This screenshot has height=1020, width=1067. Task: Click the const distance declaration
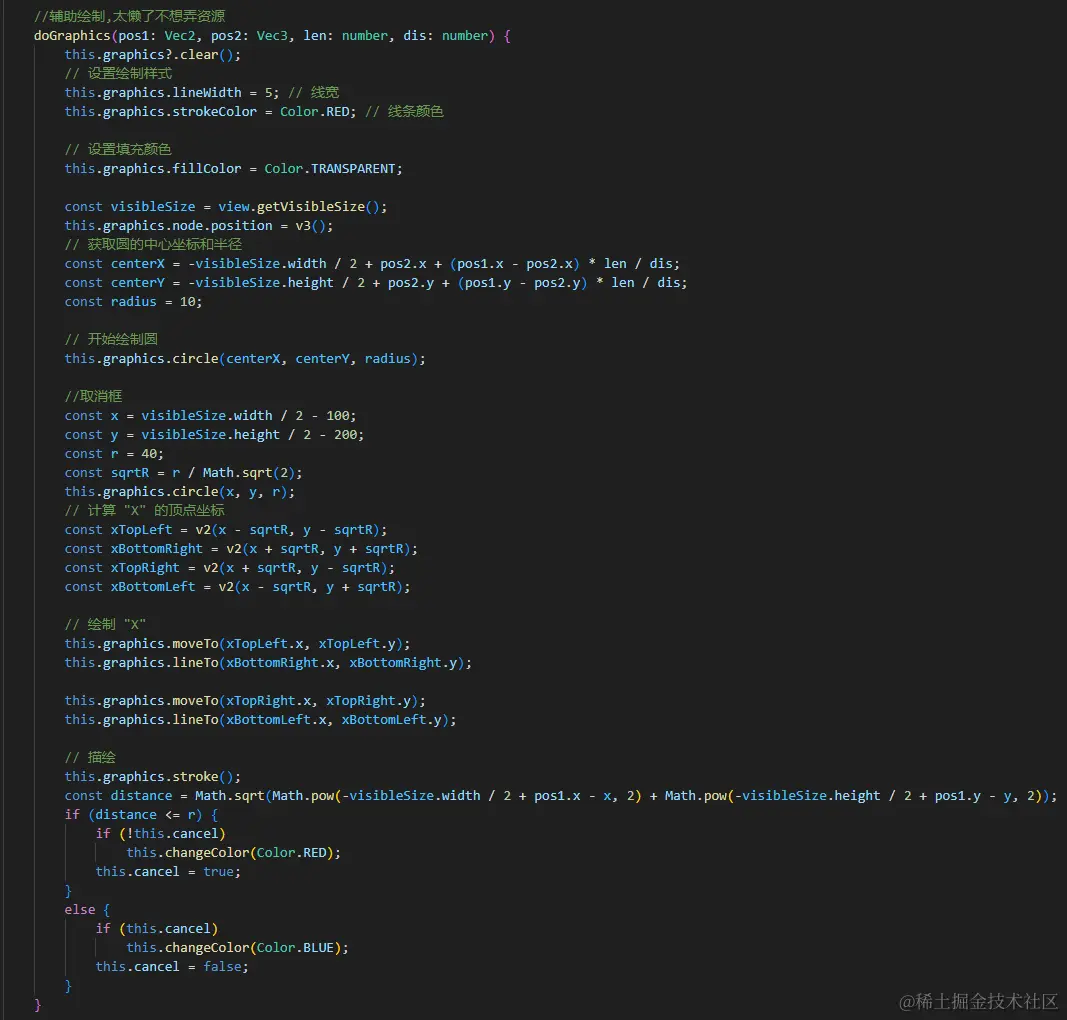[561, 796]
